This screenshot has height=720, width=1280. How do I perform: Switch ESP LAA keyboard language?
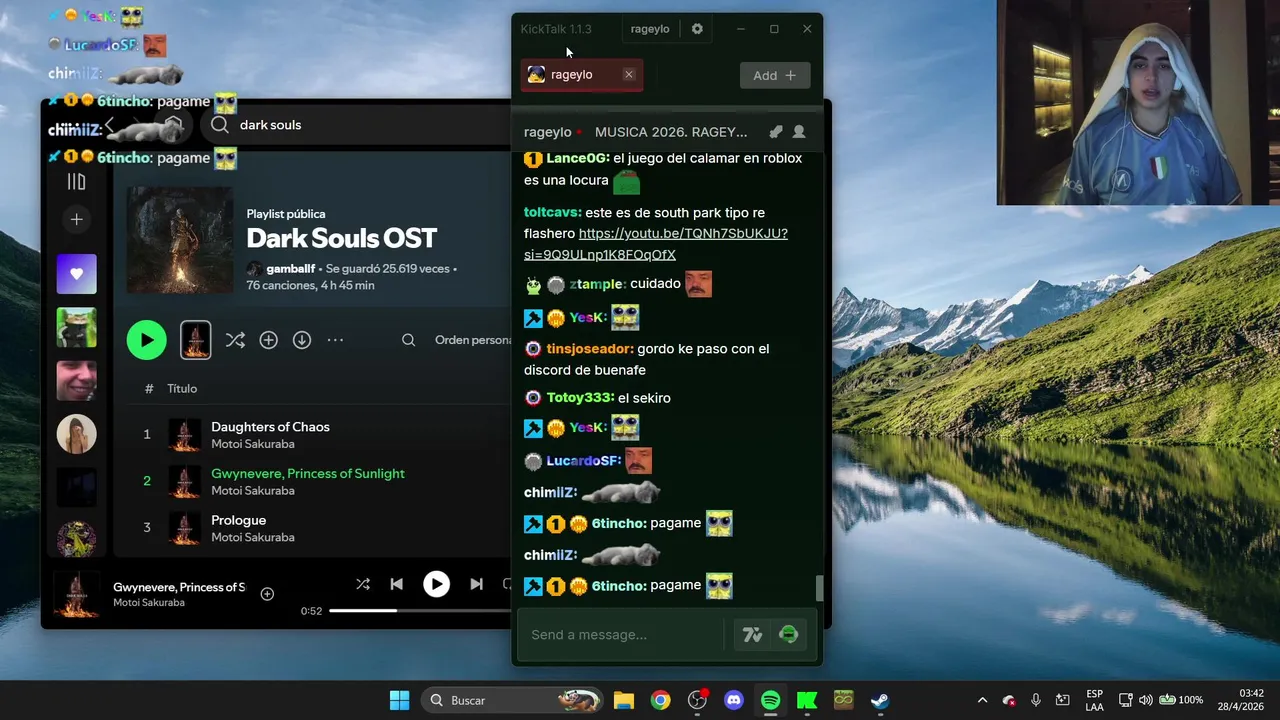pyautogui.click(x=1095, y=700)
